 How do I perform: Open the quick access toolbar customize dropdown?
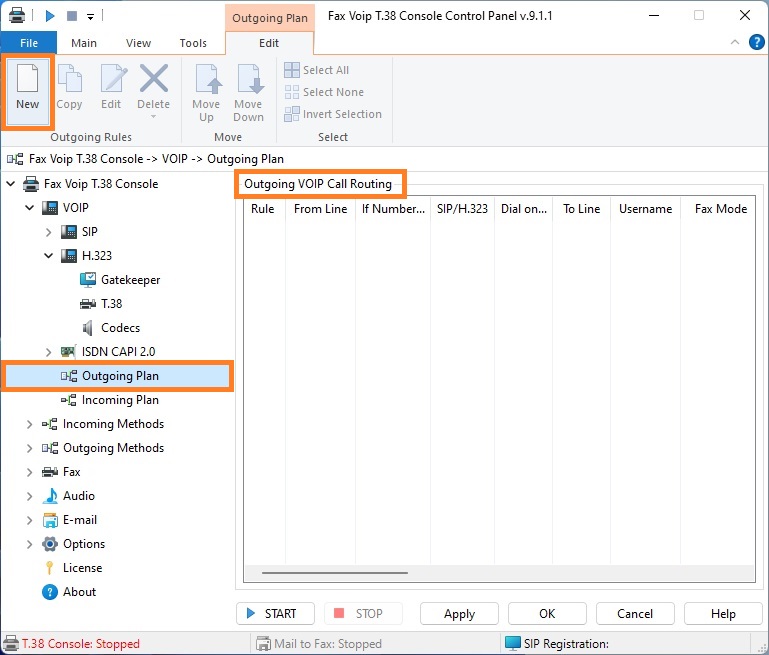click(x=90, y=17)
